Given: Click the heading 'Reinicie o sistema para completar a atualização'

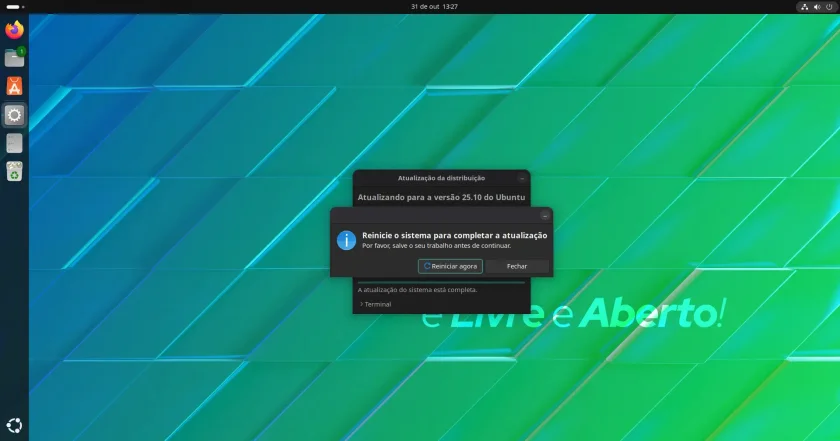Looking at the screenshot, I should (455, 235).
